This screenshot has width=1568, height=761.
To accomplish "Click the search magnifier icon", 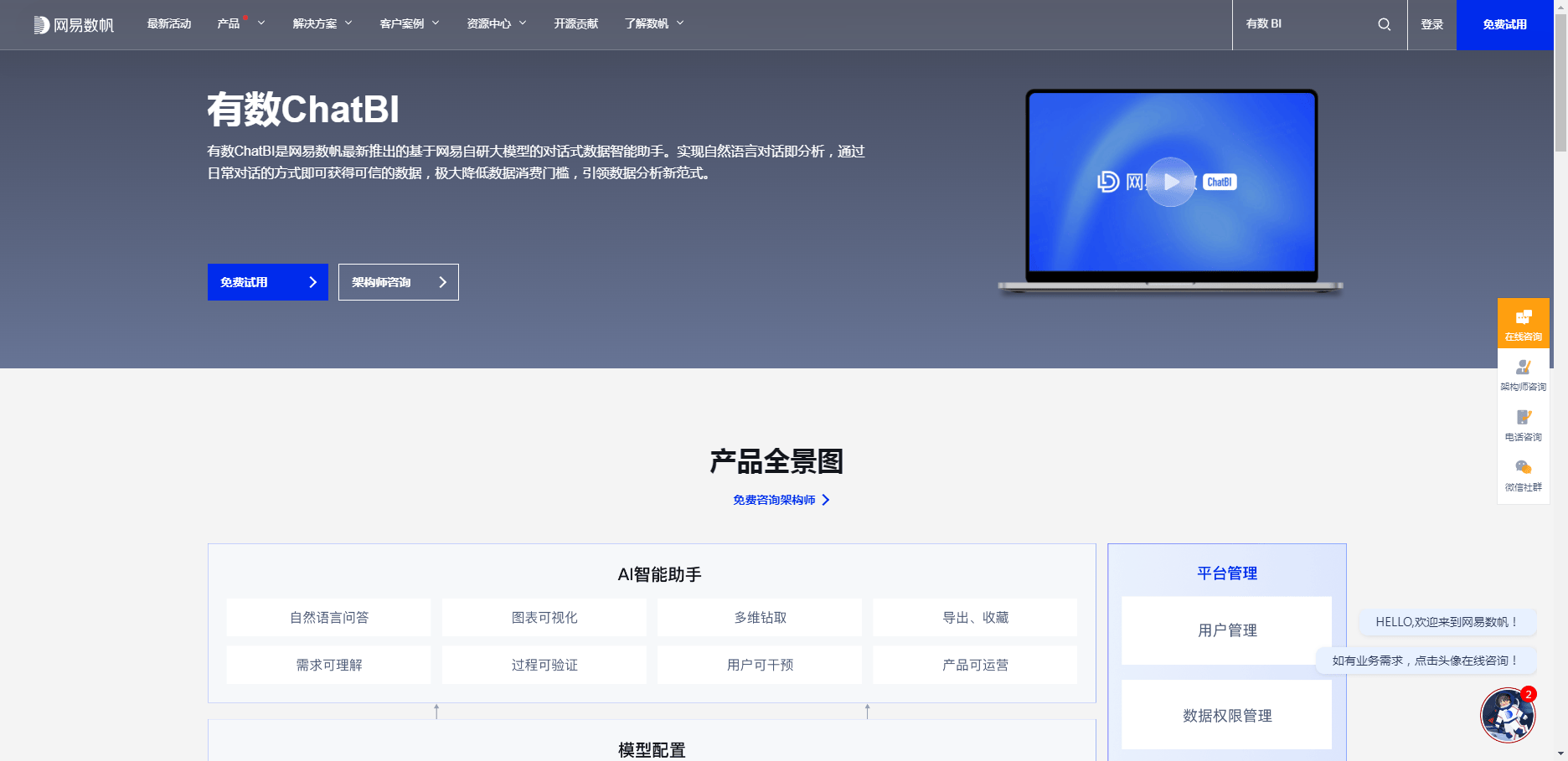I will 1385,24.
